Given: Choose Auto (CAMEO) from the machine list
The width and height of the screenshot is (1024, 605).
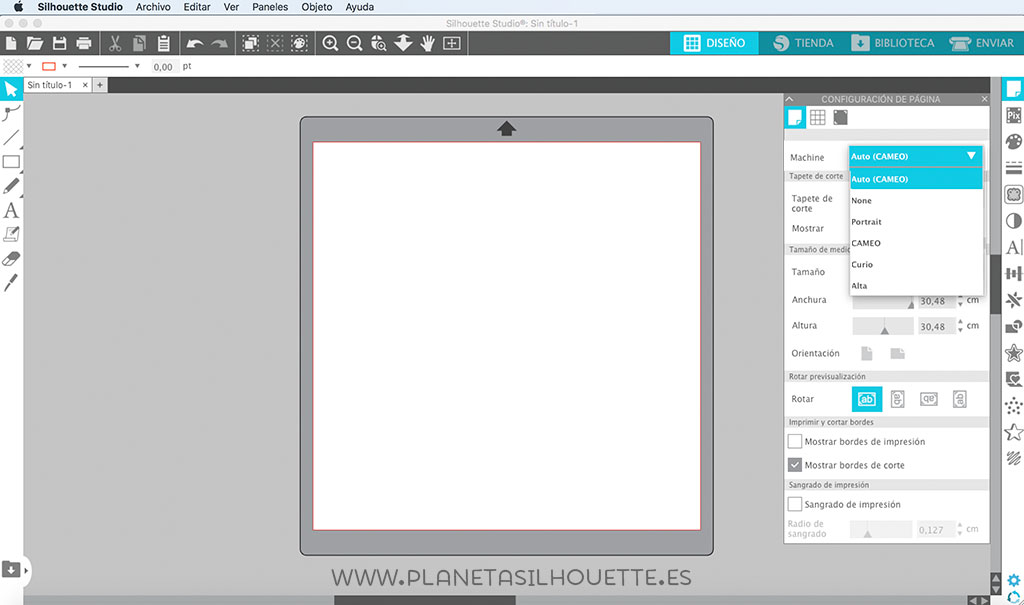Looking at the screenshot, I should tap(916, 179).
